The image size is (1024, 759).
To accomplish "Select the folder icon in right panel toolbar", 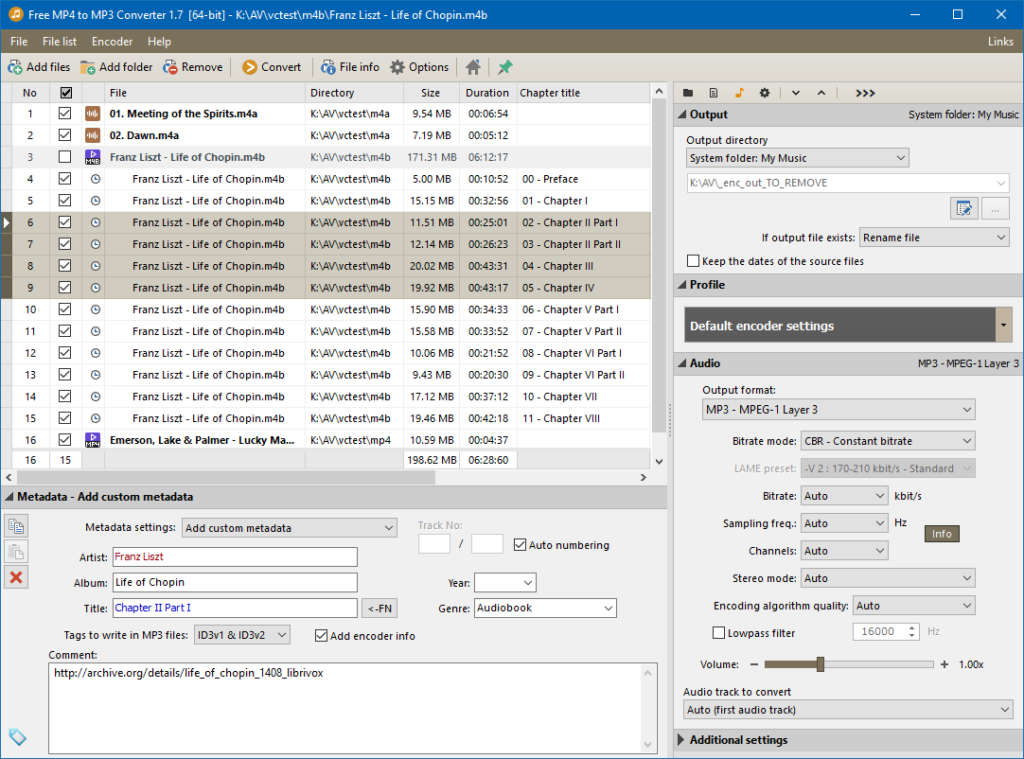I will pyautogui.click(x=688, y=93).
